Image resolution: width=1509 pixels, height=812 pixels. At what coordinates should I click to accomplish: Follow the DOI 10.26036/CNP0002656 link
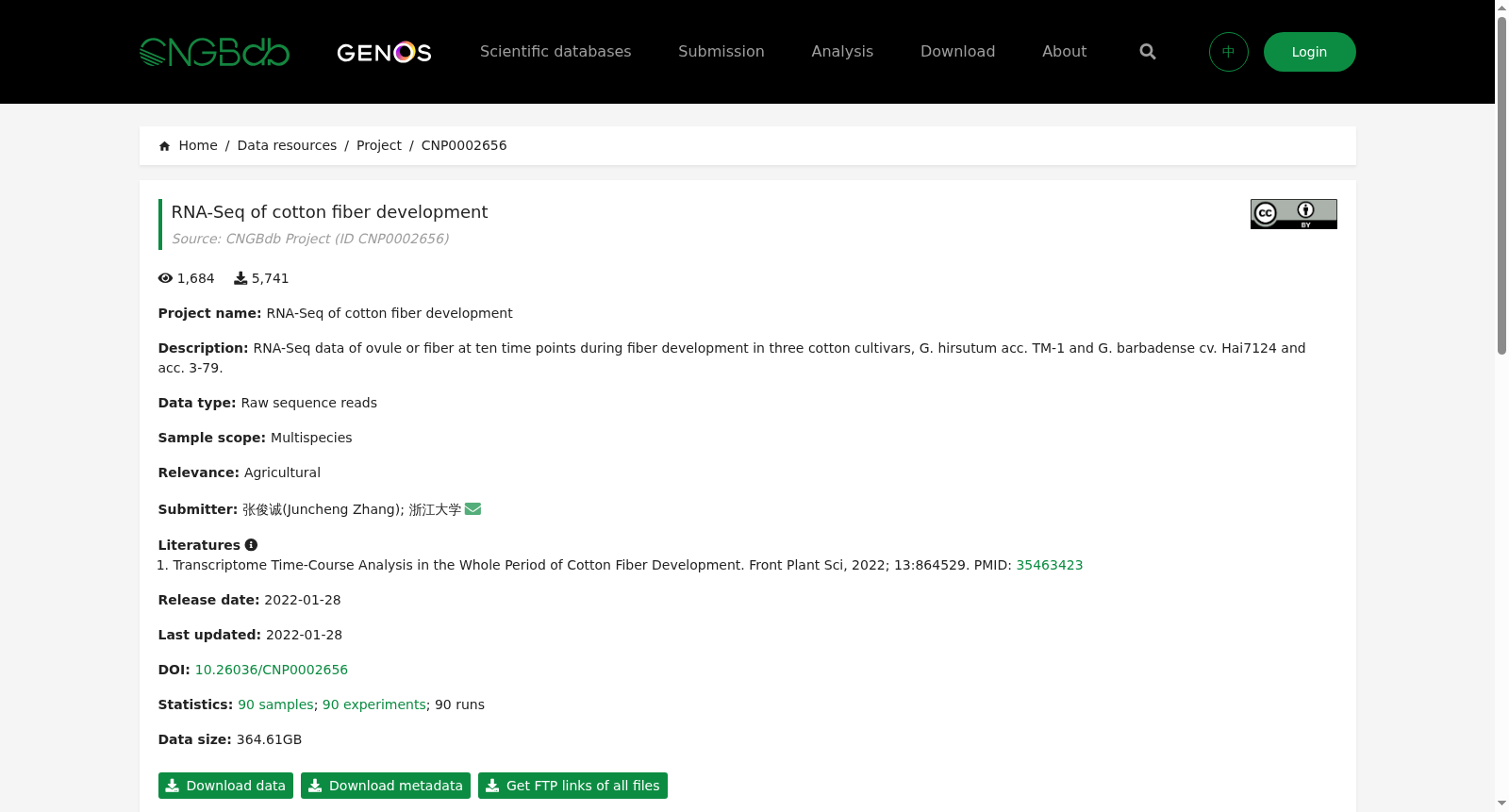pos(272,670)
